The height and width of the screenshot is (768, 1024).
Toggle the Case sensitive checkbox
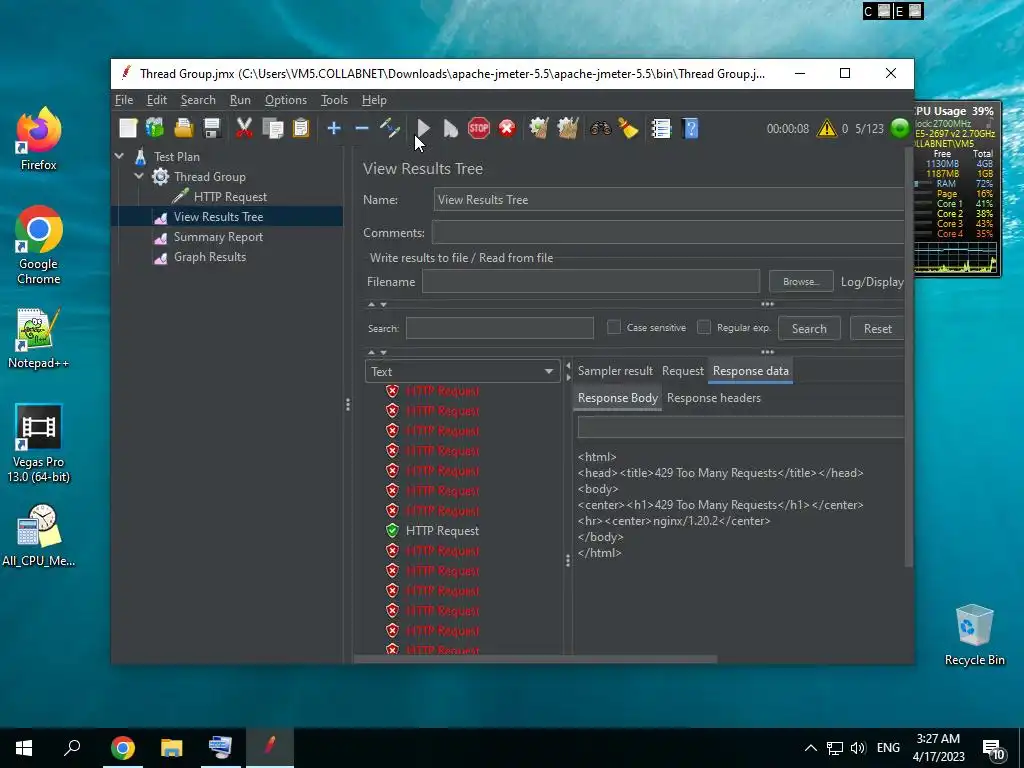point(614,327)
